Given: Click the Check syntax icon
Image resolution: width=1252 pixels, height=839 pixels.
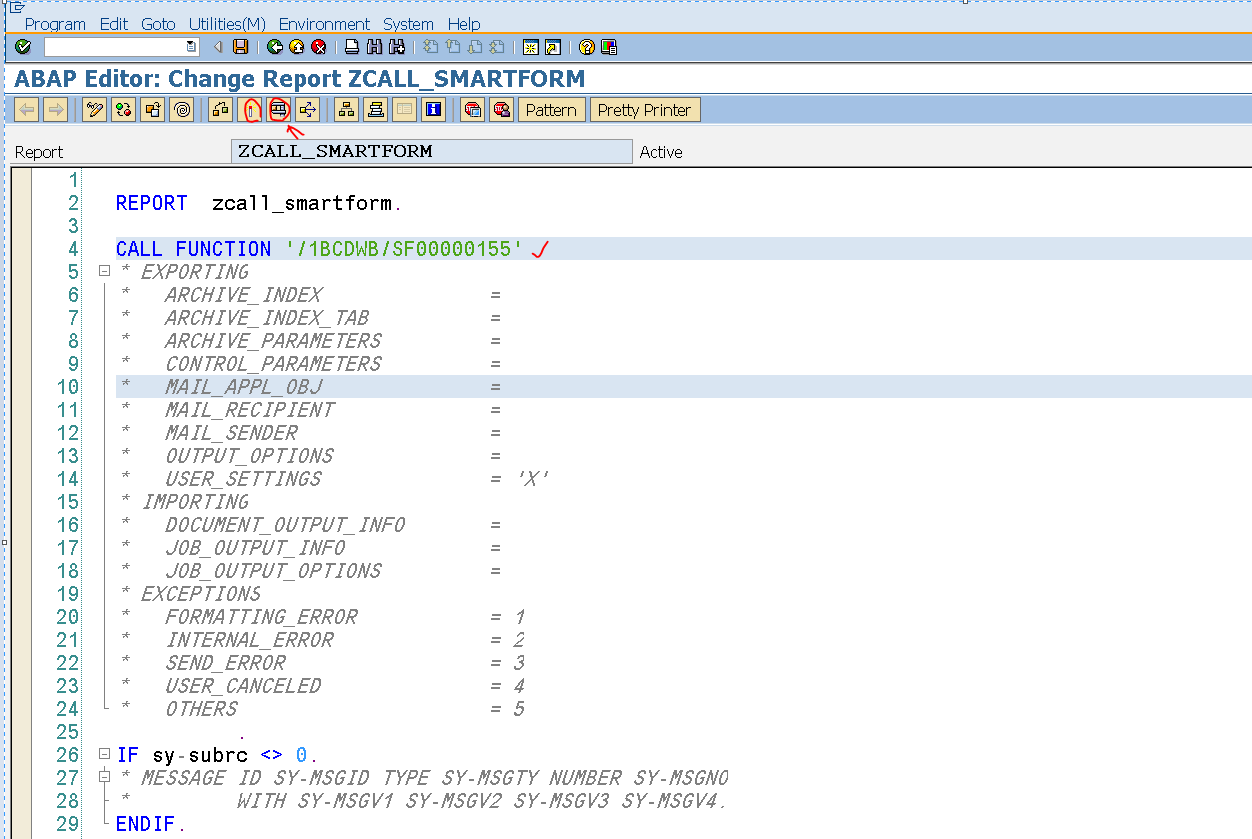Looking at the screenshot, I should [220, 110].
